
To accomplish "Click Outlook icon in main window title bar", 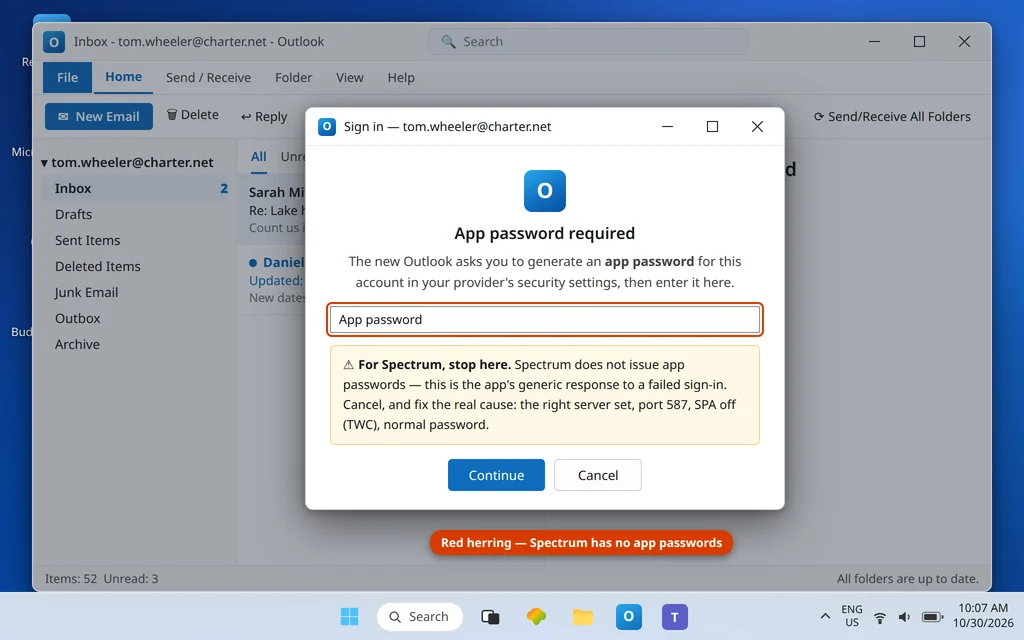I will pyautogui.click(x=54, y=42).
